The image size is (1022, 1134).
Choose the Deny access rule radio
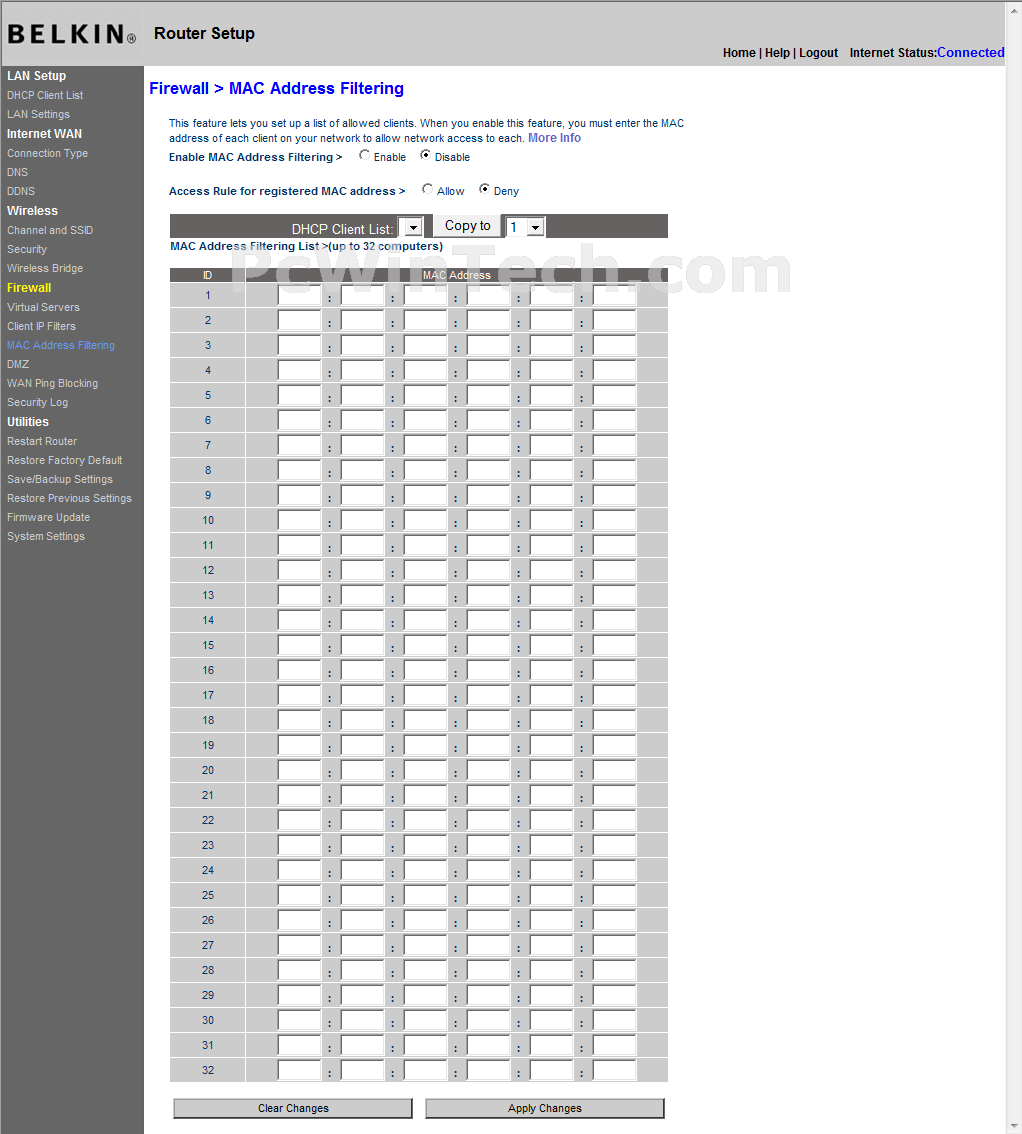click(x=484, y=189)
